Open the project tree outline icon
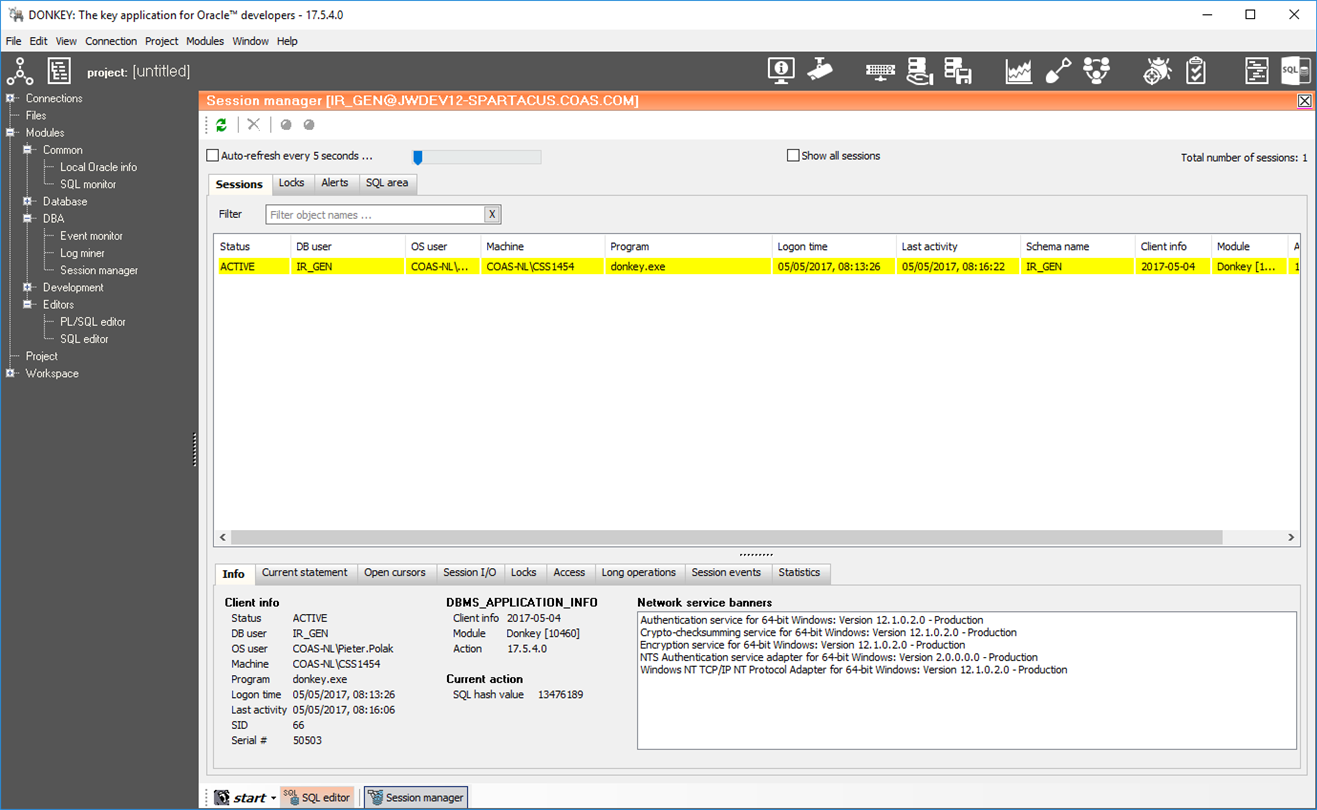Viewport: 1317px width, 810px height. [59, 71]
